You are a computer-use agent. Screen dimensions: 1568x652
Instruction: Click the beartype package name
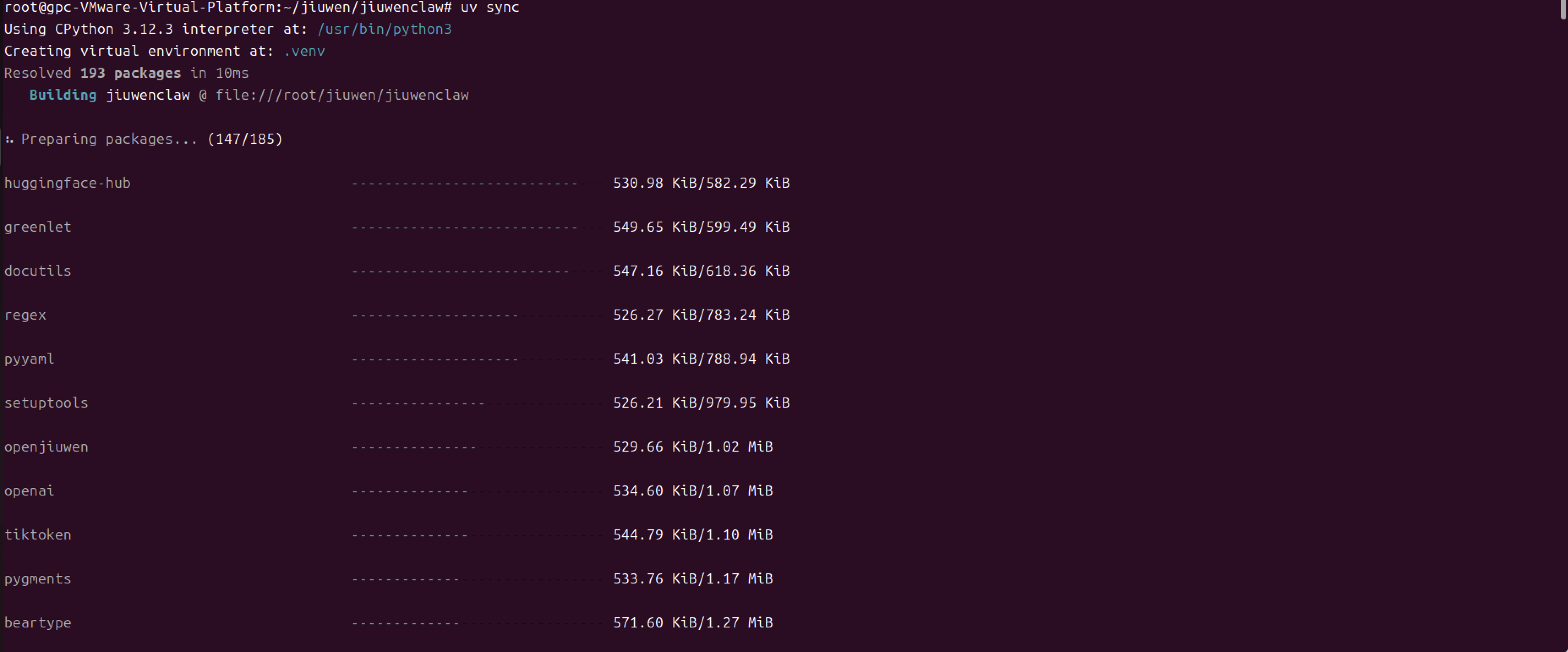(38, 623)
